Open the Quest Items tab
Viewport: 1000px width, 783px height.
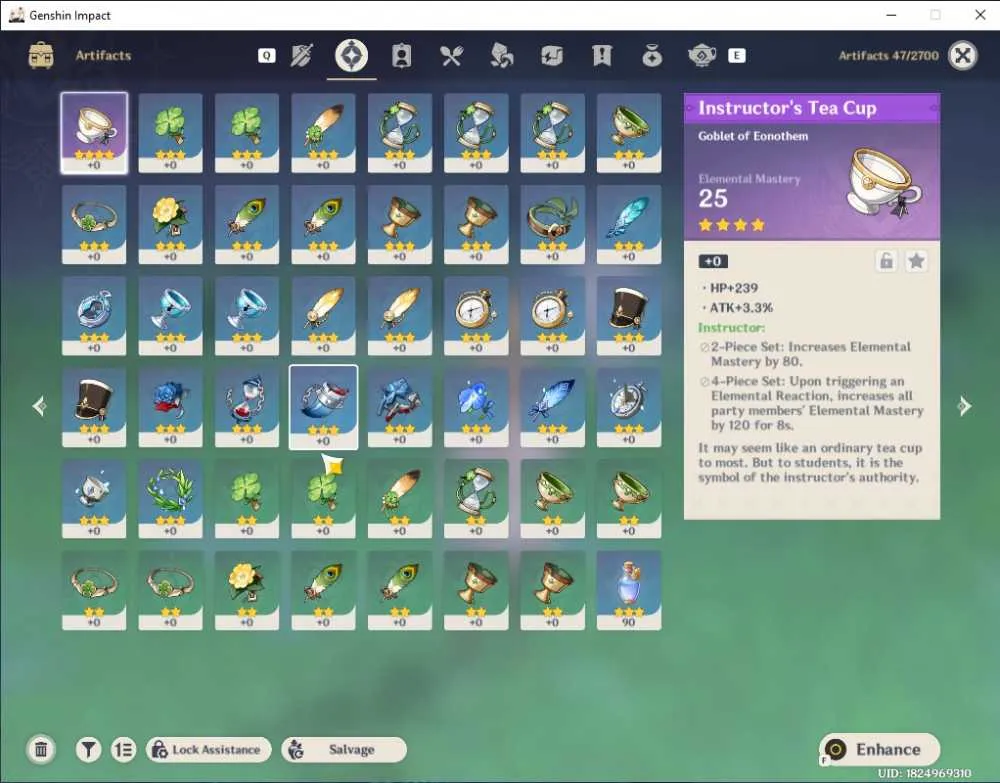(x=601, y=55)
